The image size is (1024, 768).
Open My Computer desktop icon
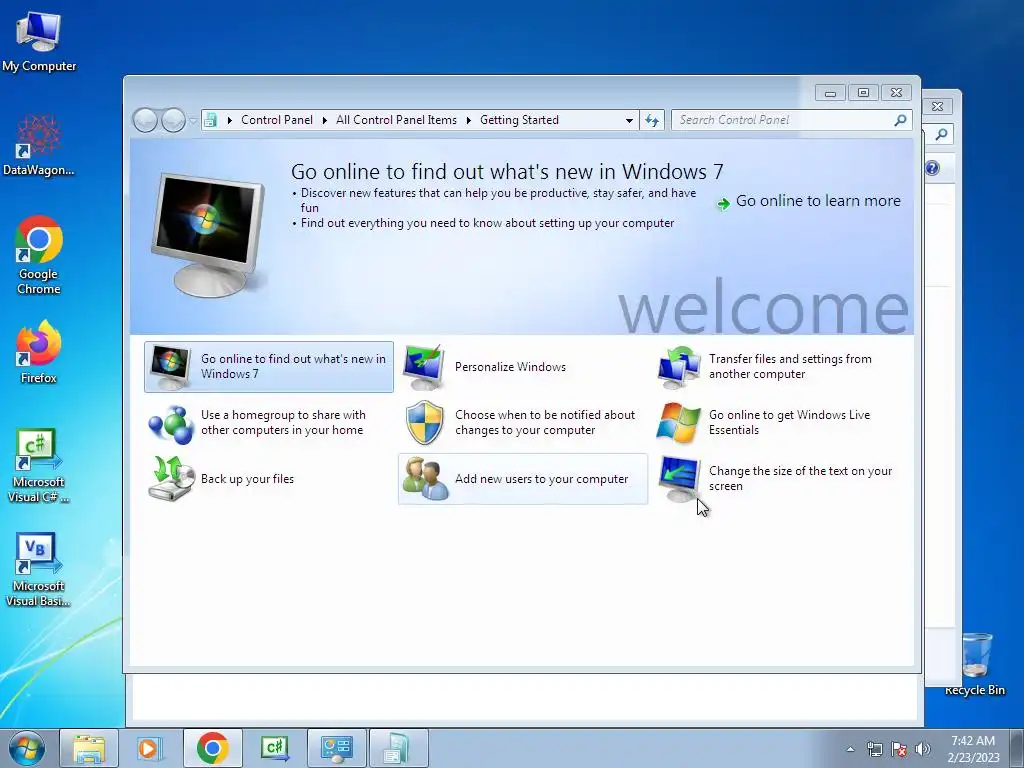pyautogui.click(x=39, y=42)
